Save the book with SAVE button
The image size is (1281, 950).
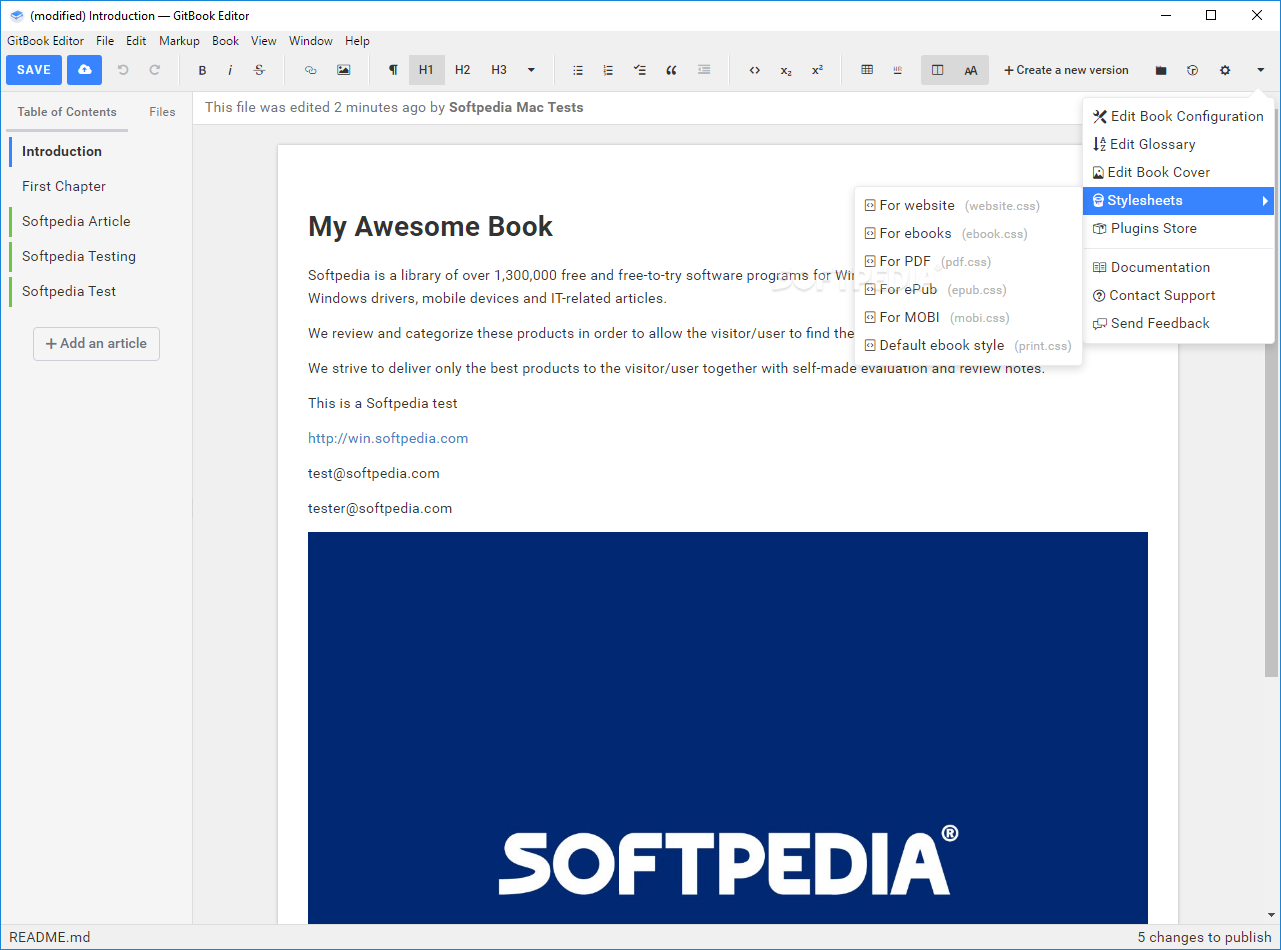click(x=34, y=70)
